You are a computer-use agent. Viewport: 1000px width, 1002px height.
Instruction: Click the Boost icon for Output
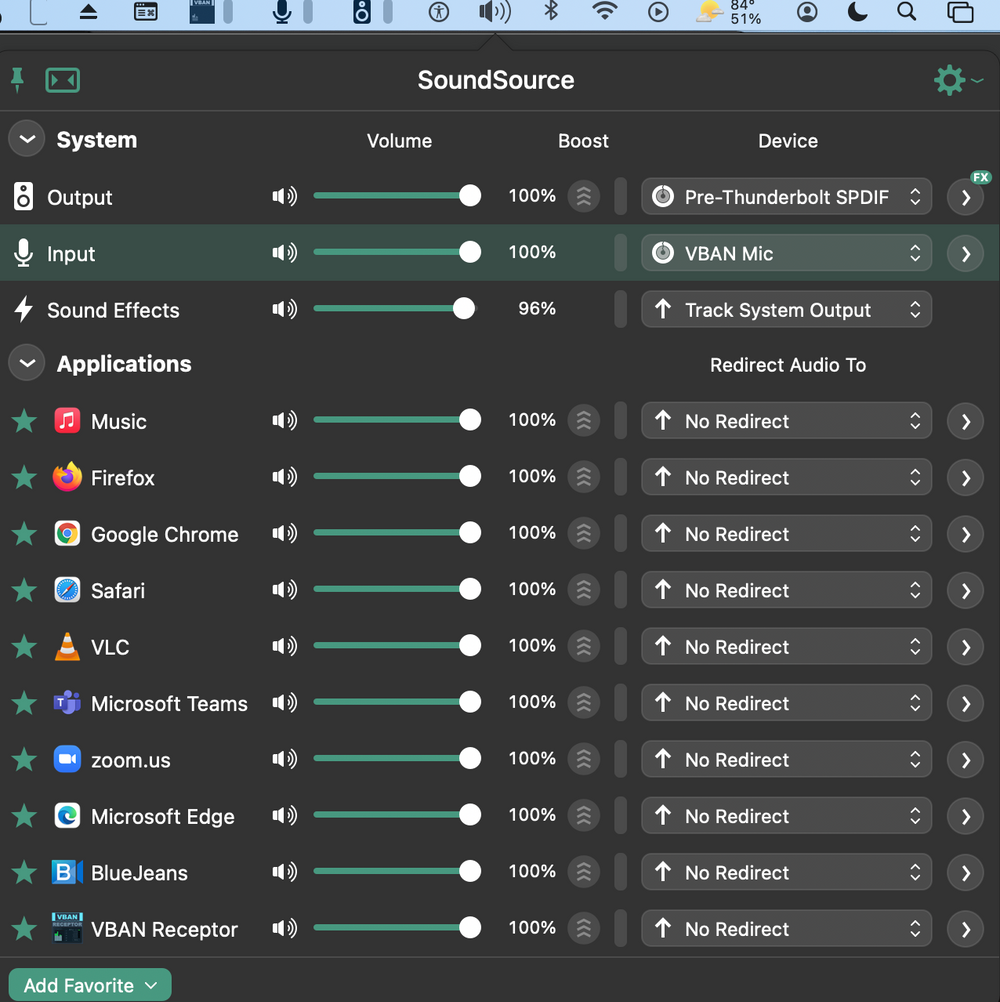click(584, 197)
